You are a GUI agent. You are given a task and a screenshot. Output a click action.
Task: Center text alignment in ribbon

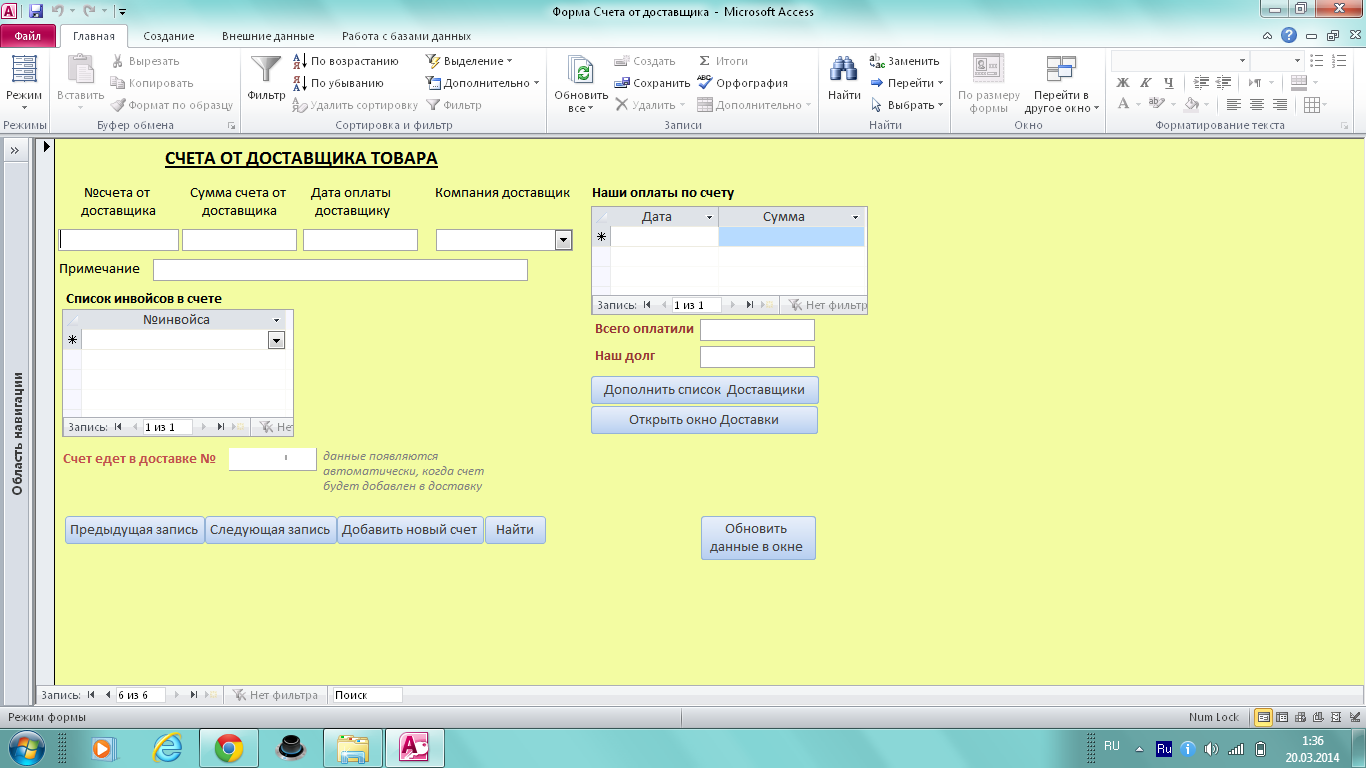coord(1257,104)
